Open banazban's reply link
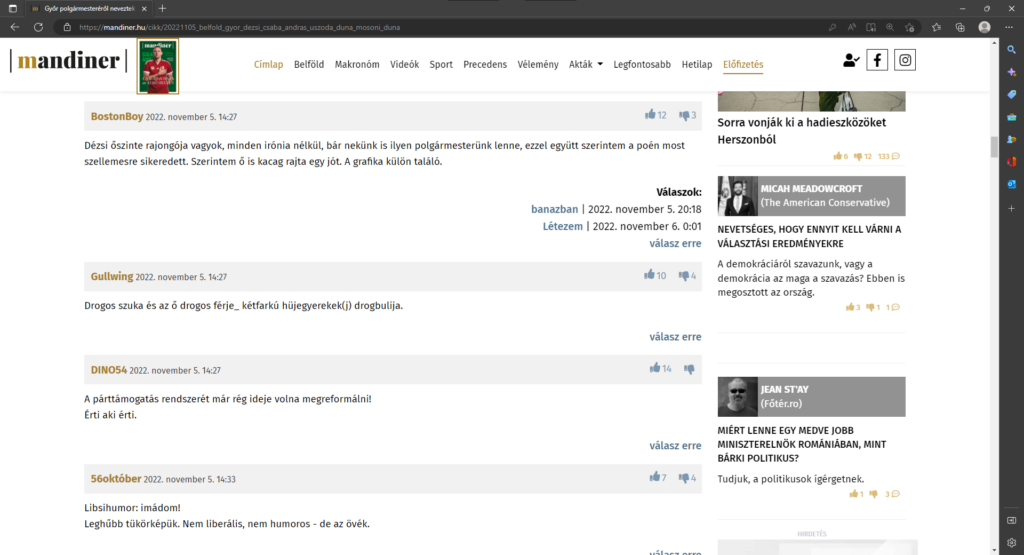The image size is (1024, 555). pyautogui.click(x=554, y=210)
